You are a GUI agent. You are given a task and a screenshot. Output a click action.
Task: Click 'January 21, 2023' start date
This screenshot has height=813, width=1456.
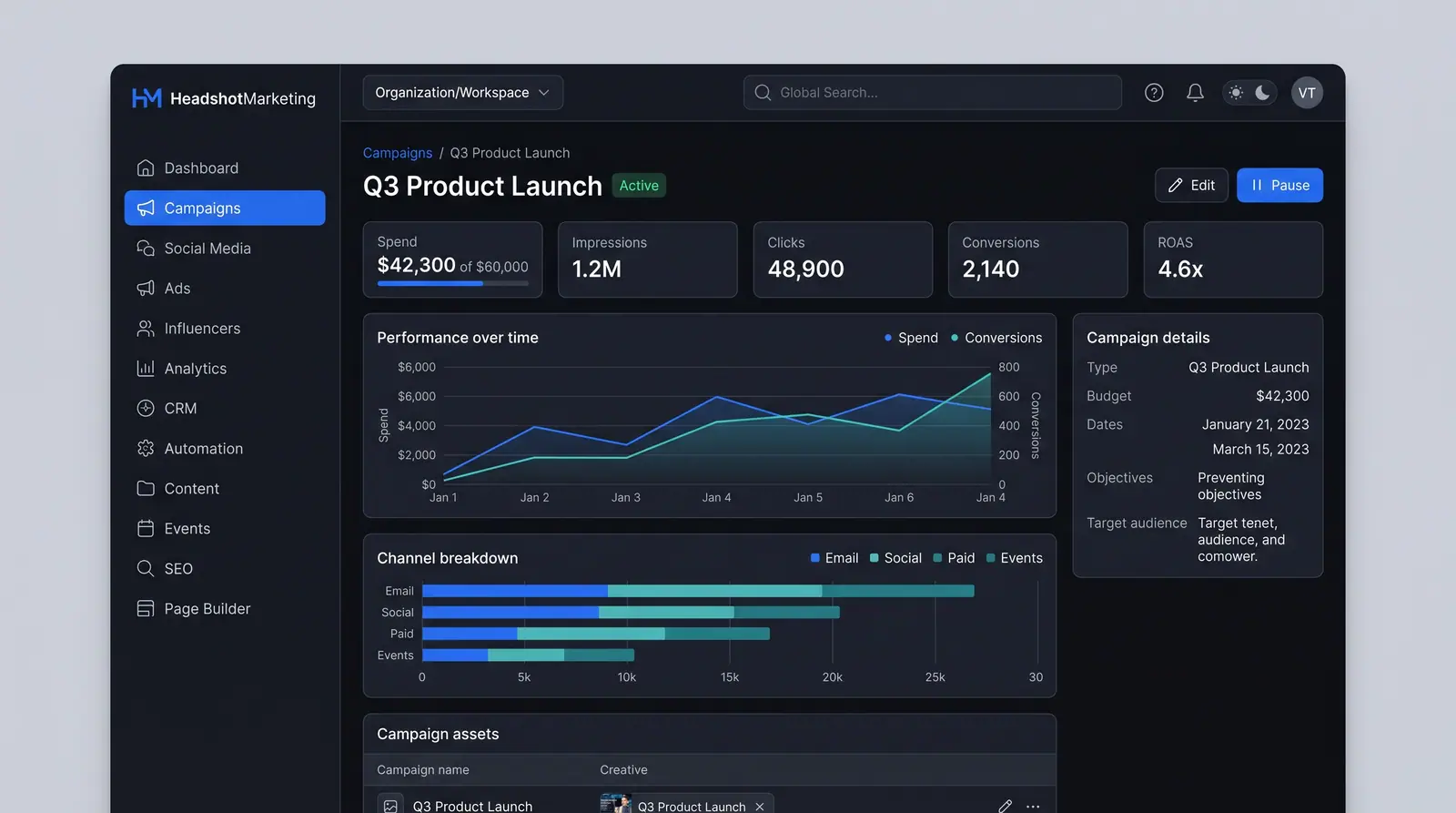(x=1255, y=424)
